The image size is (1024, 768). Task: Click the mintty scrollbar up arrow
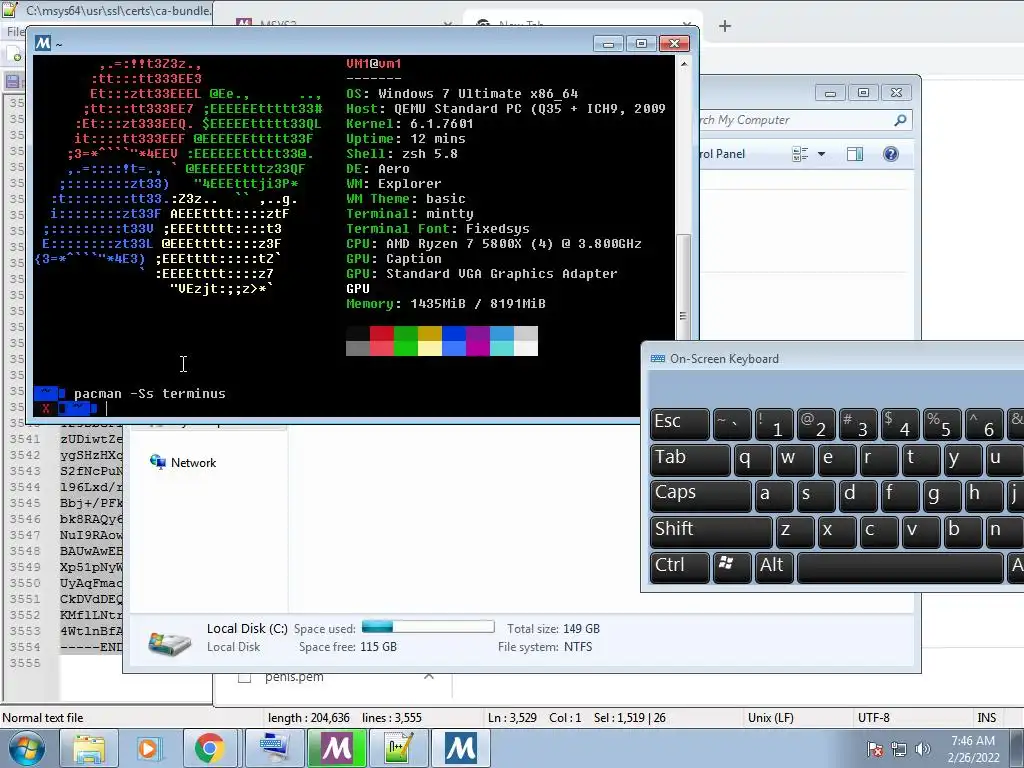684,64
